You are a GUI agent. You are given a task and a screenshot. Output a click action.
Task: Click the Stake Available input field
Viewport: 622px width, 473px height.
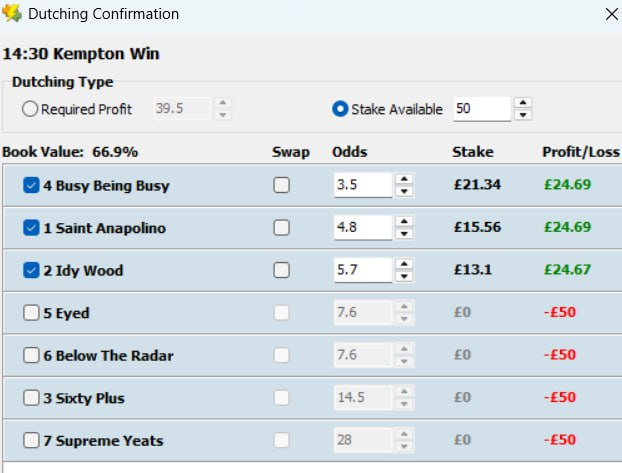click(481, 109)
